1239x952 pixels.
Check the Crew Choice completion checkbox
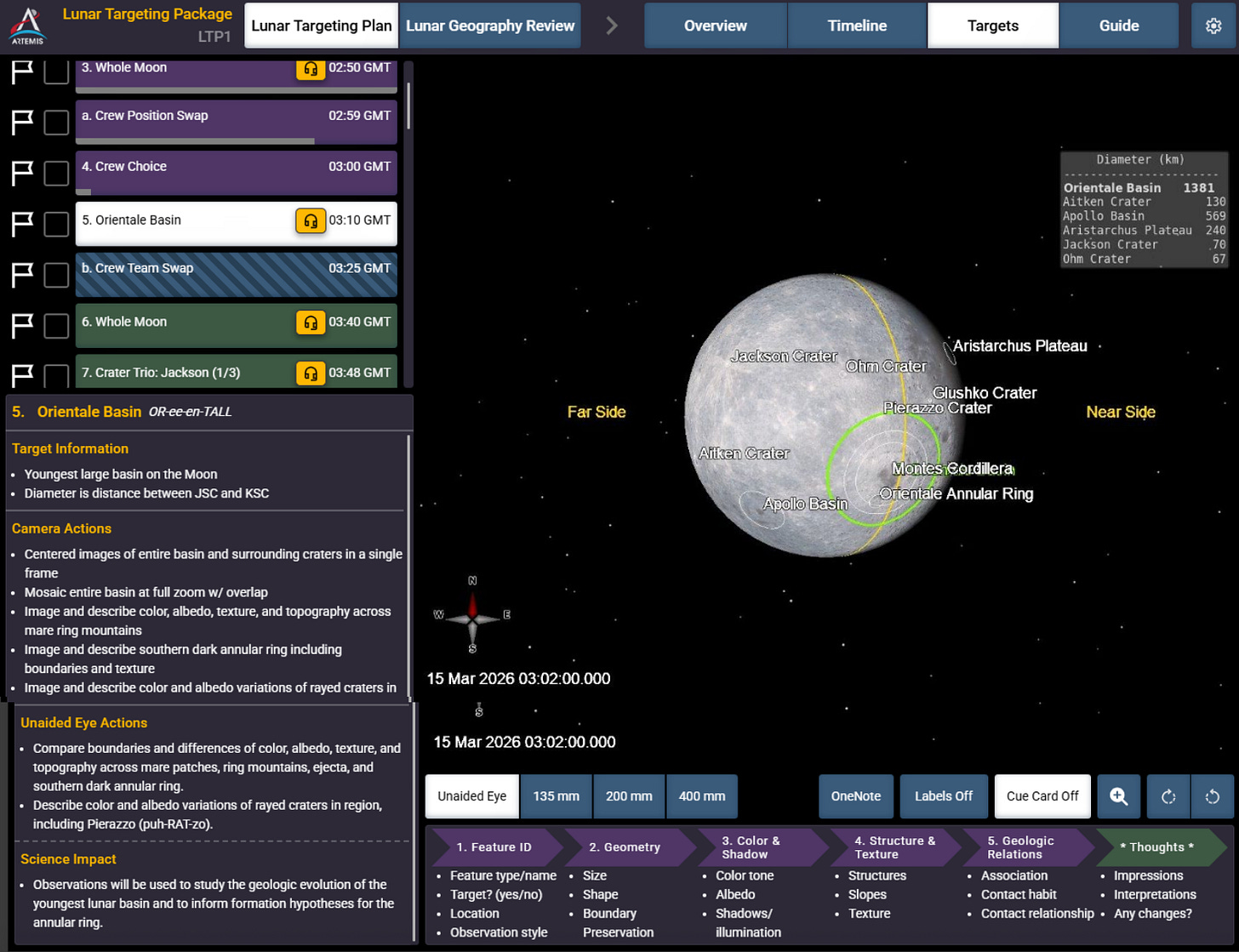point(54,173)
